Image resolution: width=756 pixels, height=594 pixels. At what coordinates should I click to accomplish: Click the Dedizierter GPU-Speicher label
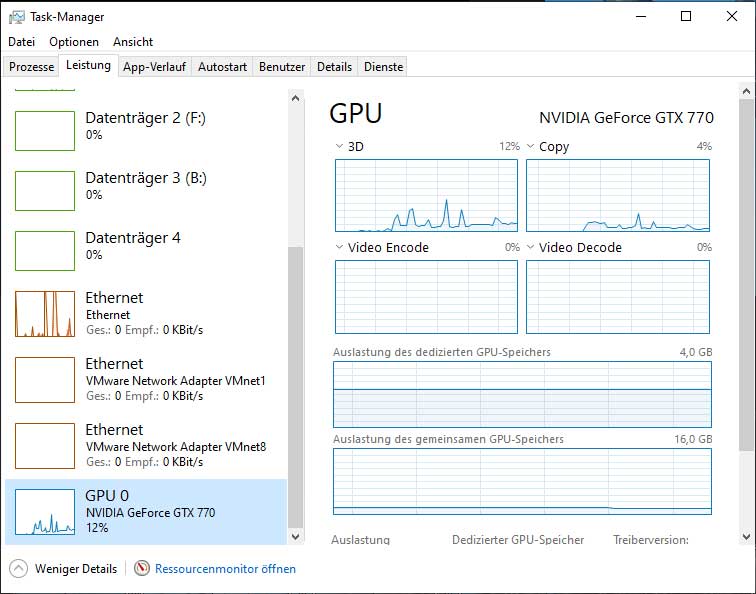coord(518,540)
